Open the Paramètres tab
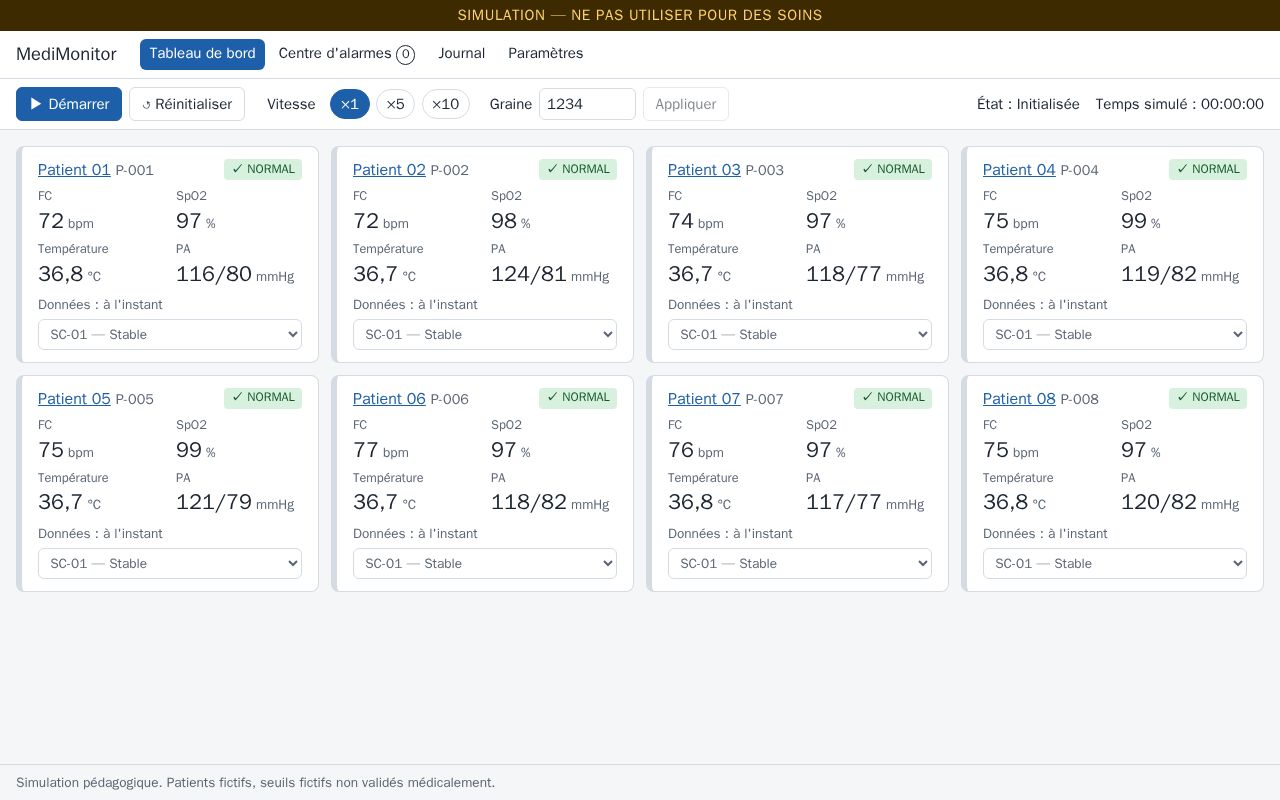Image resolution: width=1280 pixels, height=800 pixels. (x=546, y=54)
